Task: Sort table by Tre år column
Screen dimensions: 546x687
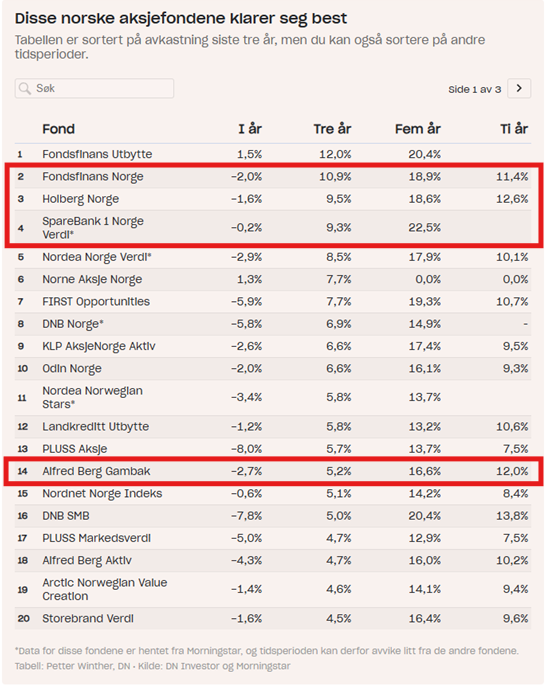Action: [332, 129]
